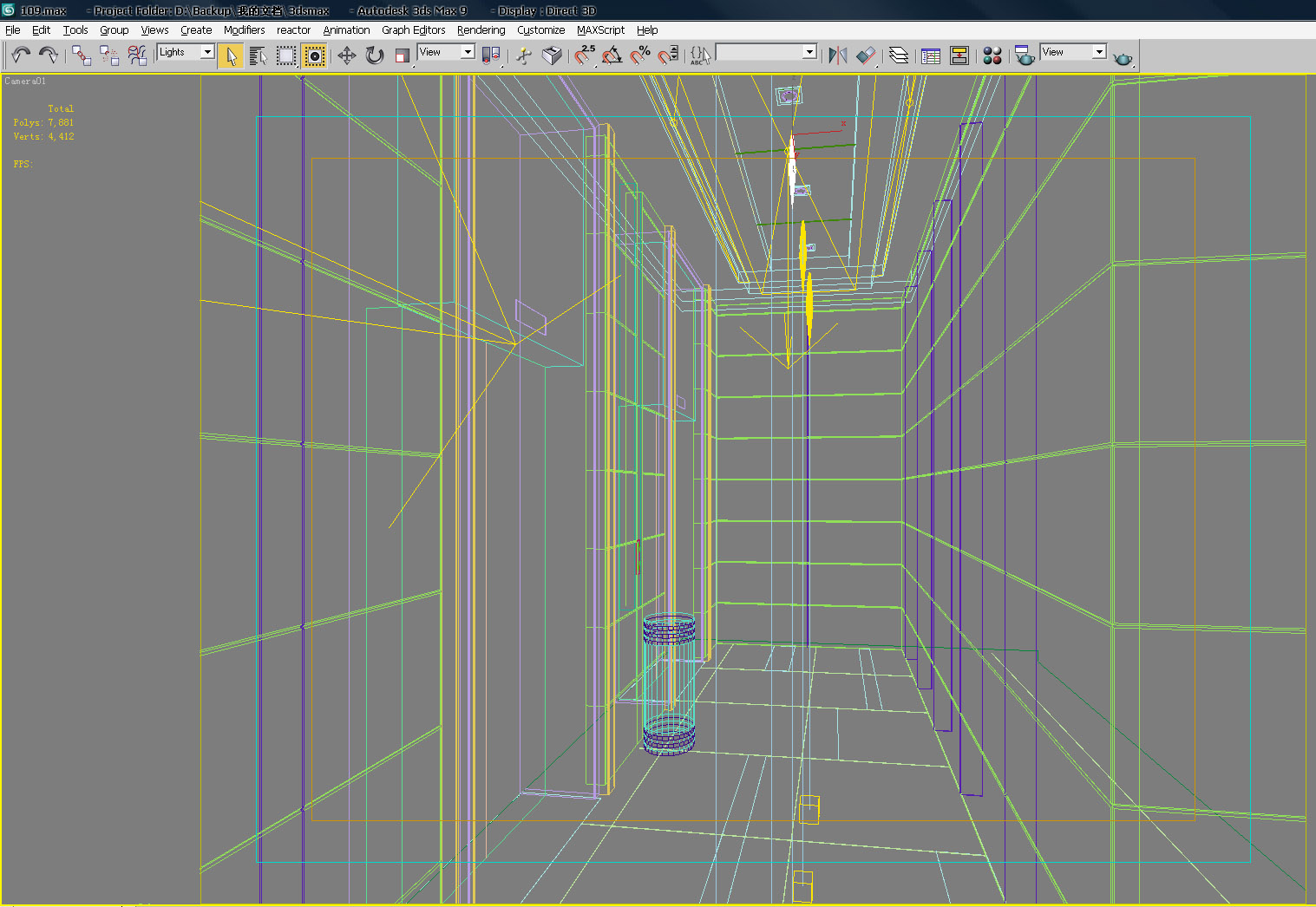Open the Schematic View icon

tap(959, 55)
